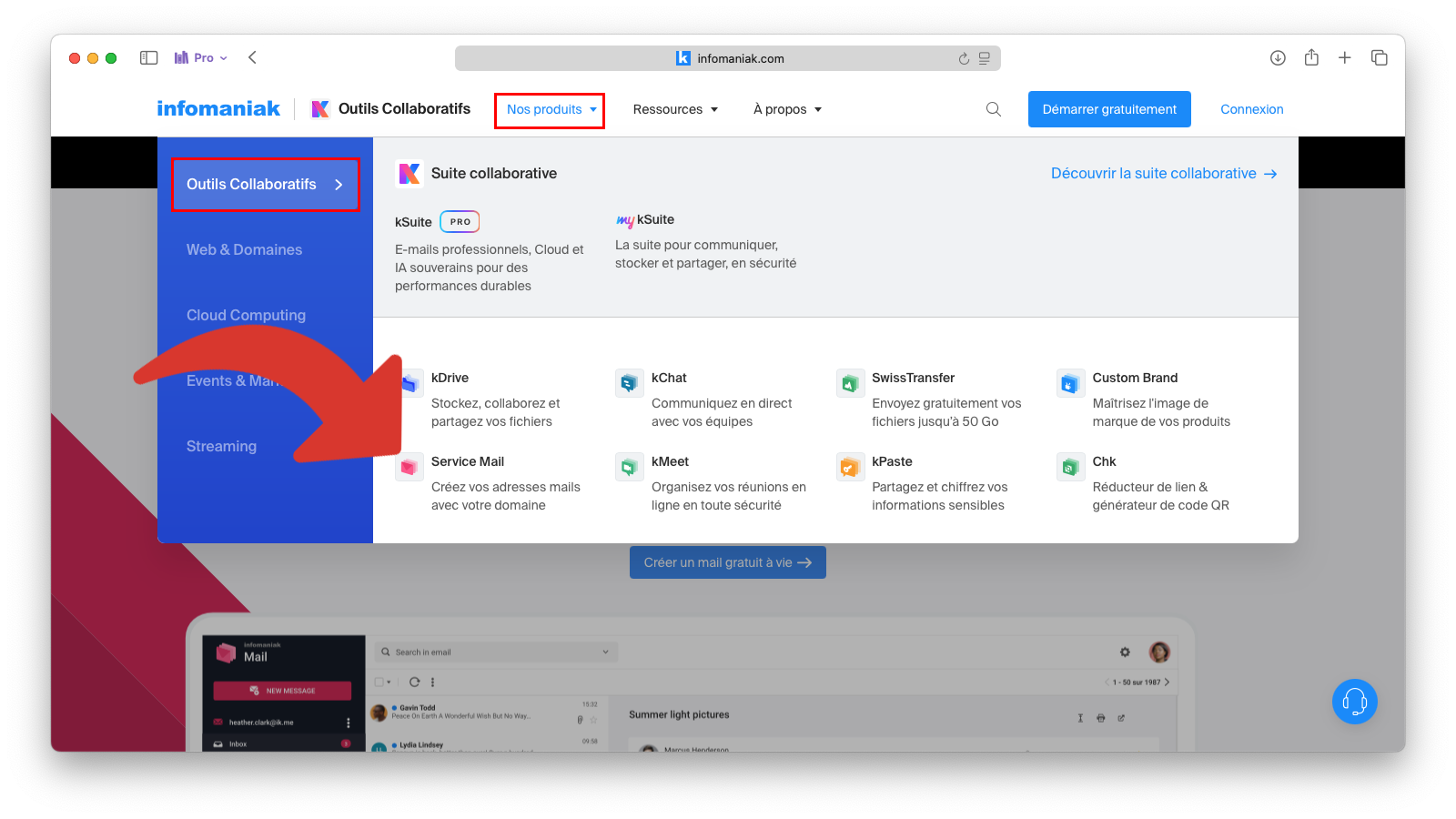Viewport: 1456px width, 819px height.
Task: Click the Service Mail icon
Action: (410, 467)
